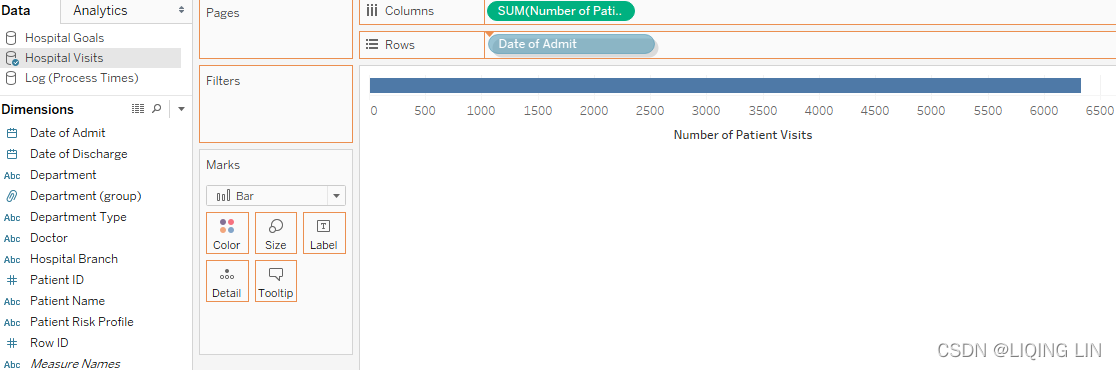Click the blue bar in the chart
This screenshot has height=370, width=1116.
[x=725, y=85]
